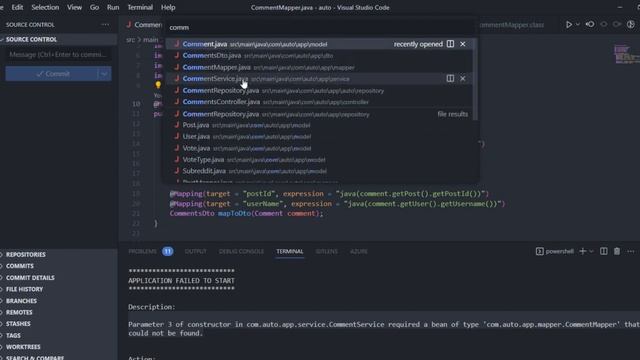640x360 pixels.
Task: Open Comment.java from recently opened list
Action: (x=319, y=44)
